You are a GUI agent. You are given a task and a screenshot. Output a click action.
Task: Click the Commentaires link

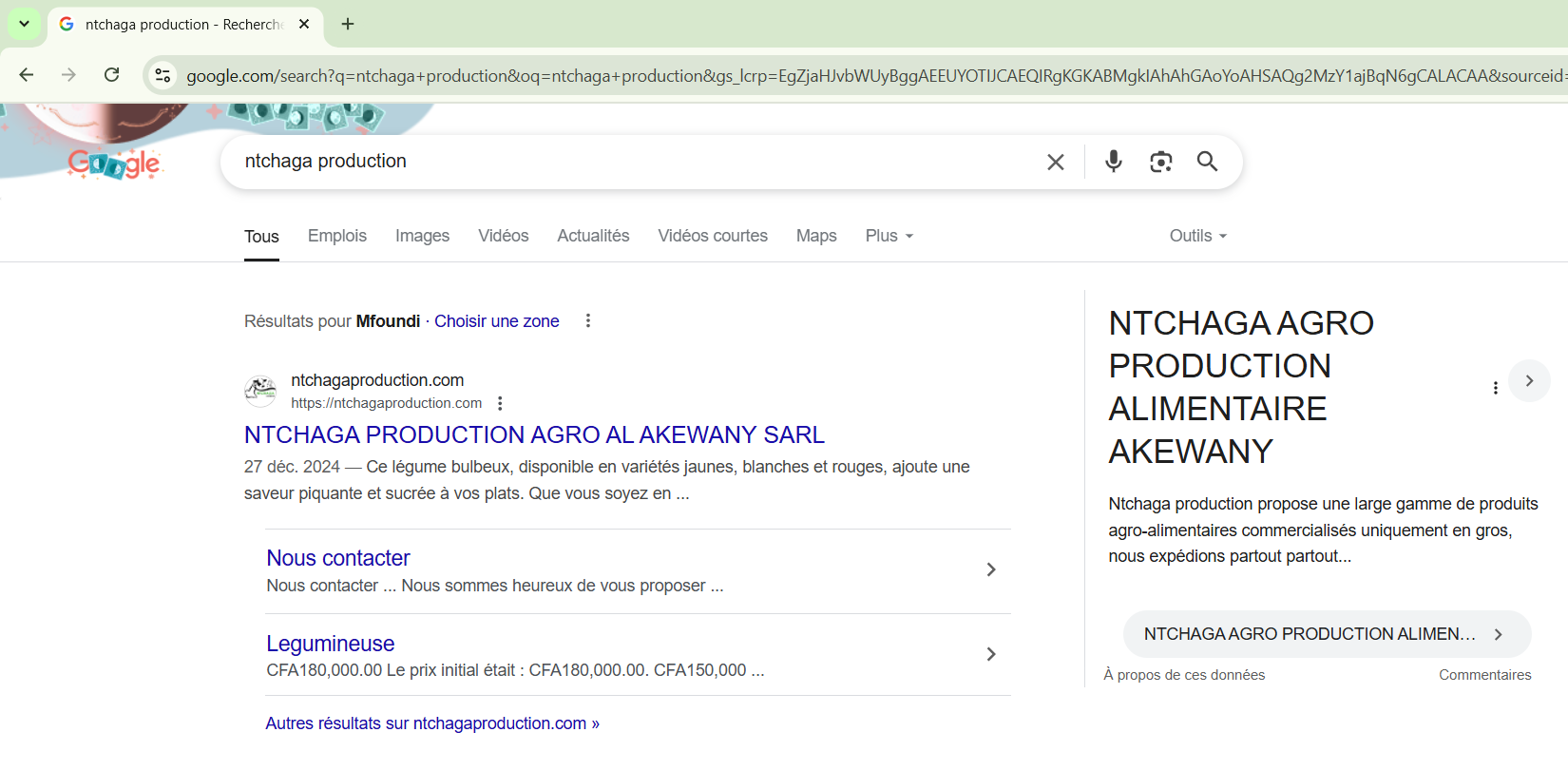pos(1485,675)
